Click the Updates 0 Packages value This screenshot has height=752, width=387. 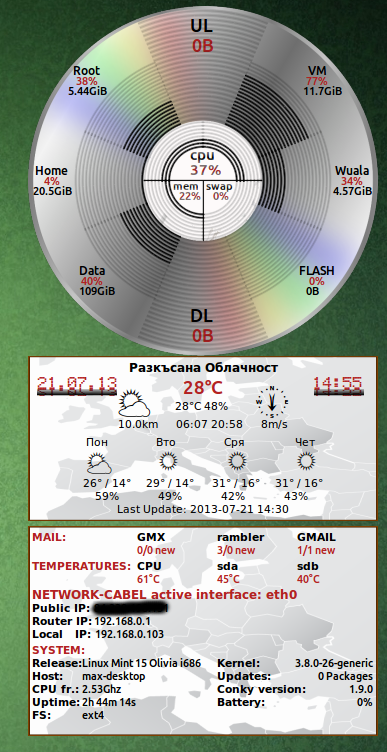[x=345, y=676]
